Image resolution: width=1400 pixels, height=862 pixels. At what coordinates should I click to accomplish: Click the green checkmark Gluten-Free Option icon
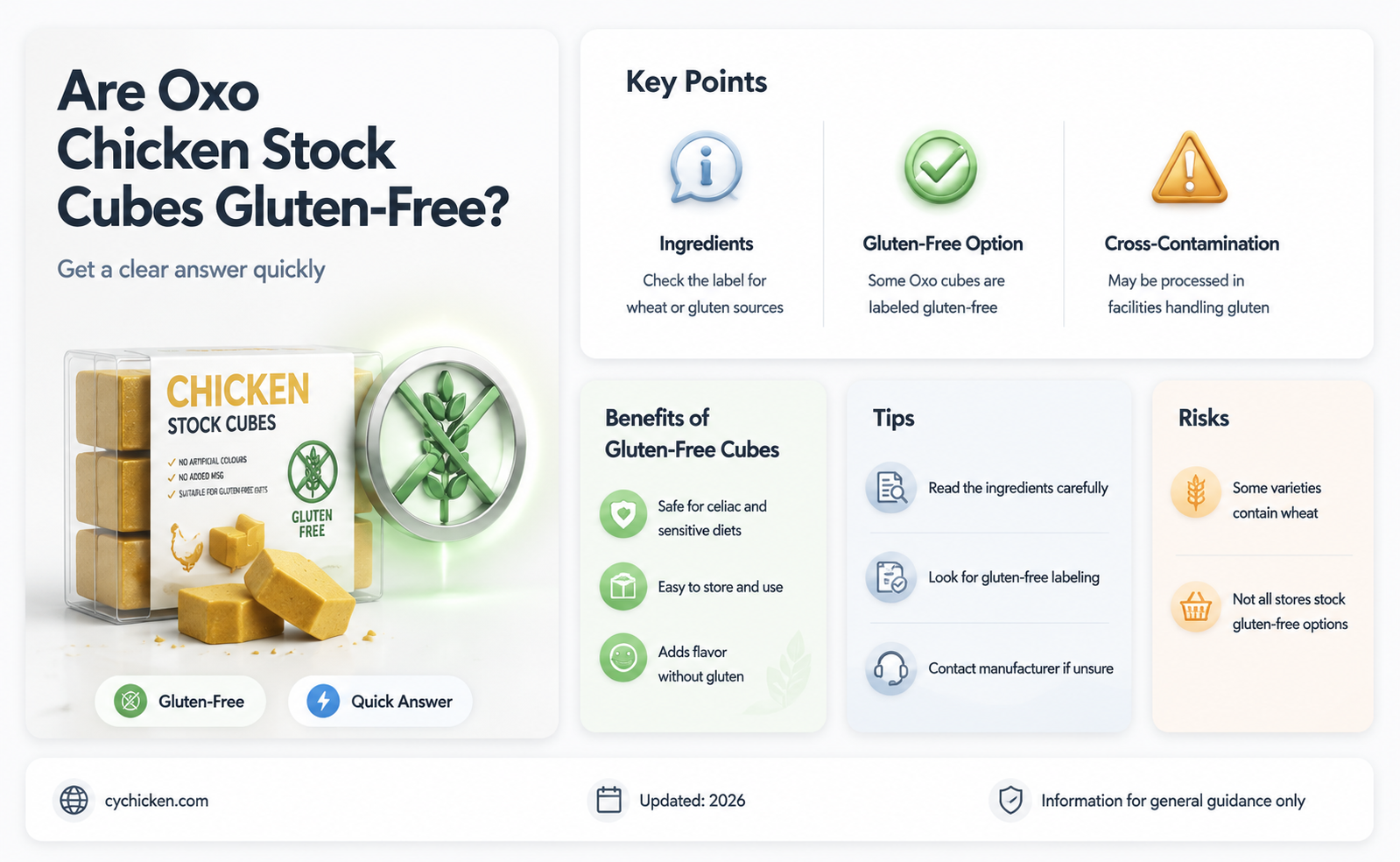[x=940, y=167]
